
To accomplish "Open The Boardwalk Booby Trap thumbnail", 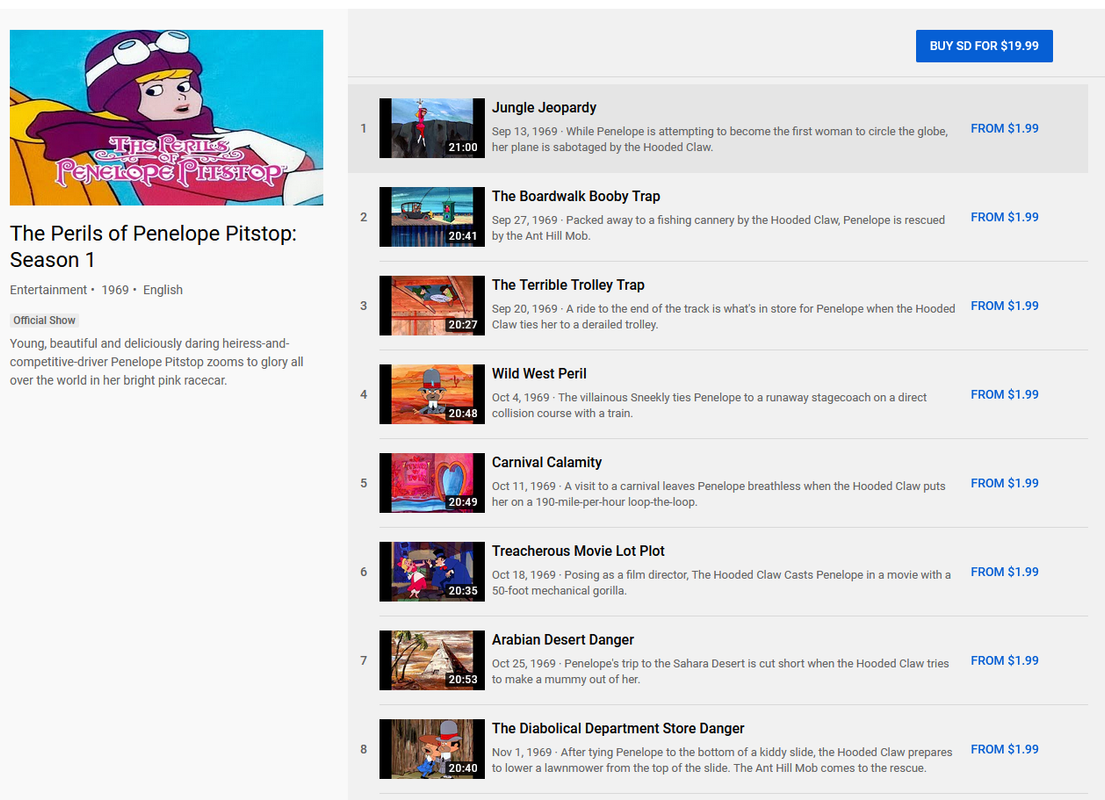I will pos(432,217).
